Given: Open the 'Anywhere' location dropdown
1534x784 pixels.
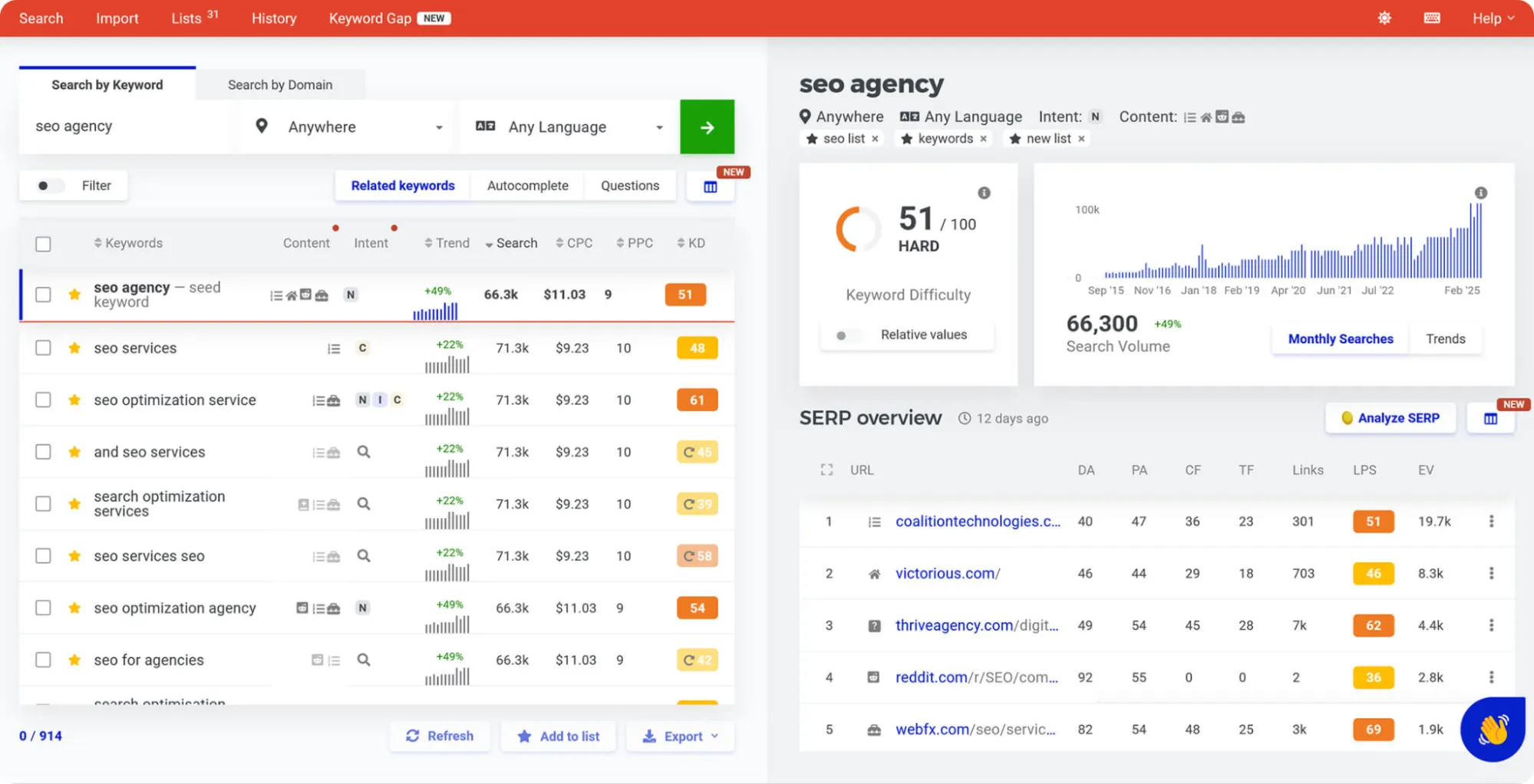Looking at the screenshot, I should [x=345, y=127].
